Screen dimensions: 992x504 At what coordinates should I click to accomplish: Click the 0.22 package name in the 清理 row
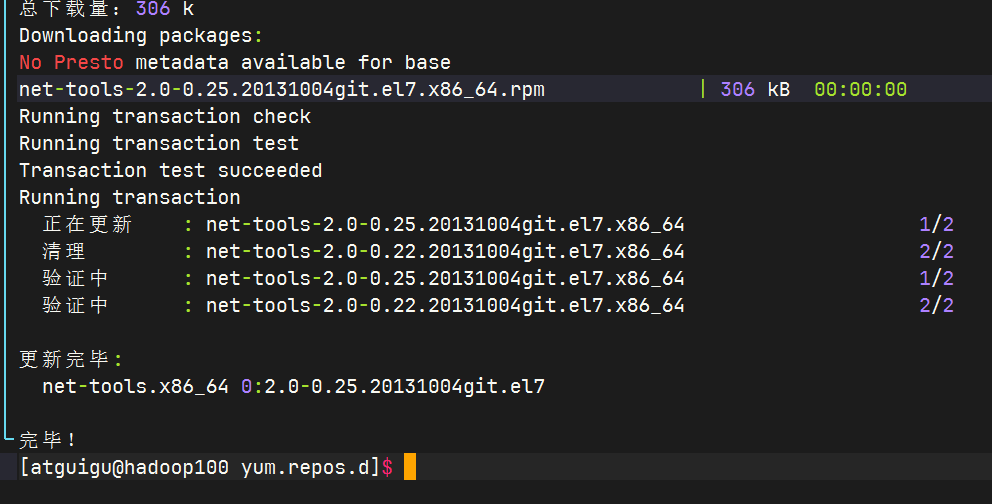click(445, 251)
